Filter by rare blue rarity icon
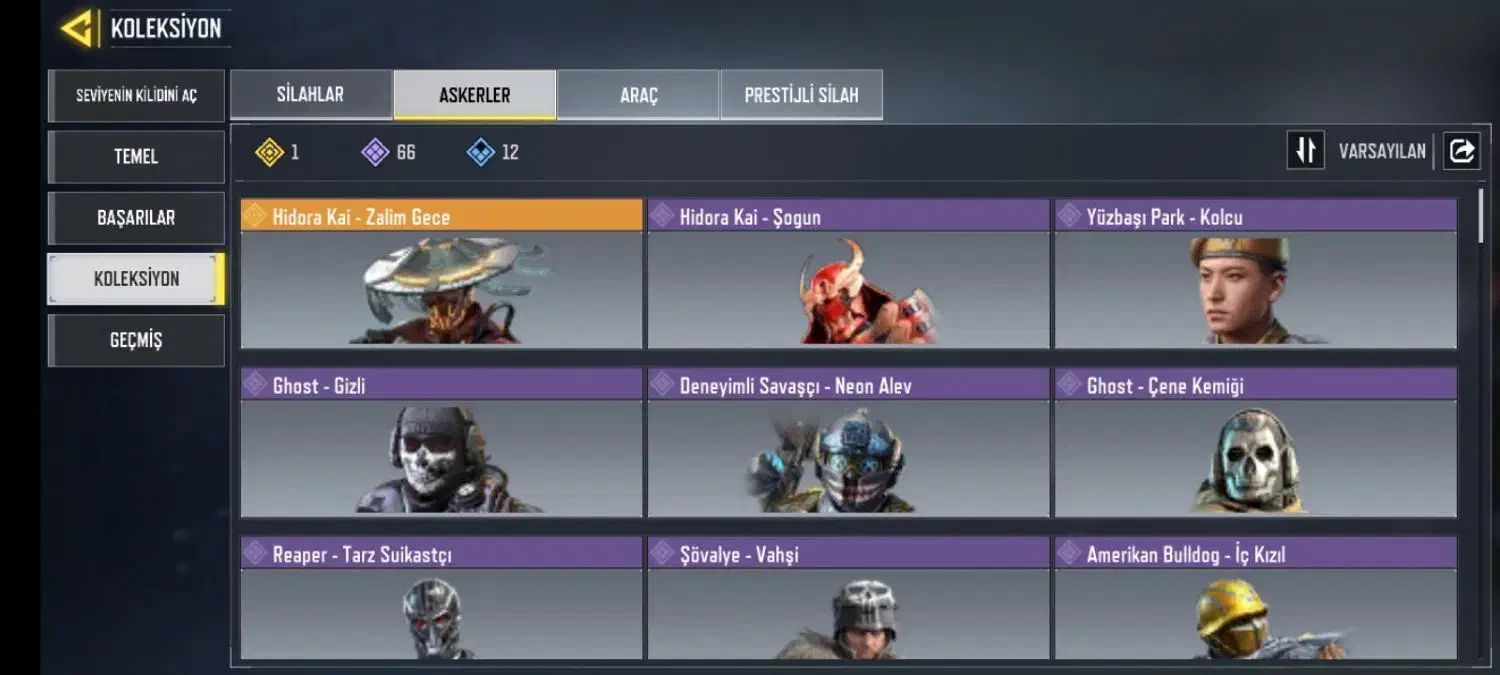 click(481, 152)
